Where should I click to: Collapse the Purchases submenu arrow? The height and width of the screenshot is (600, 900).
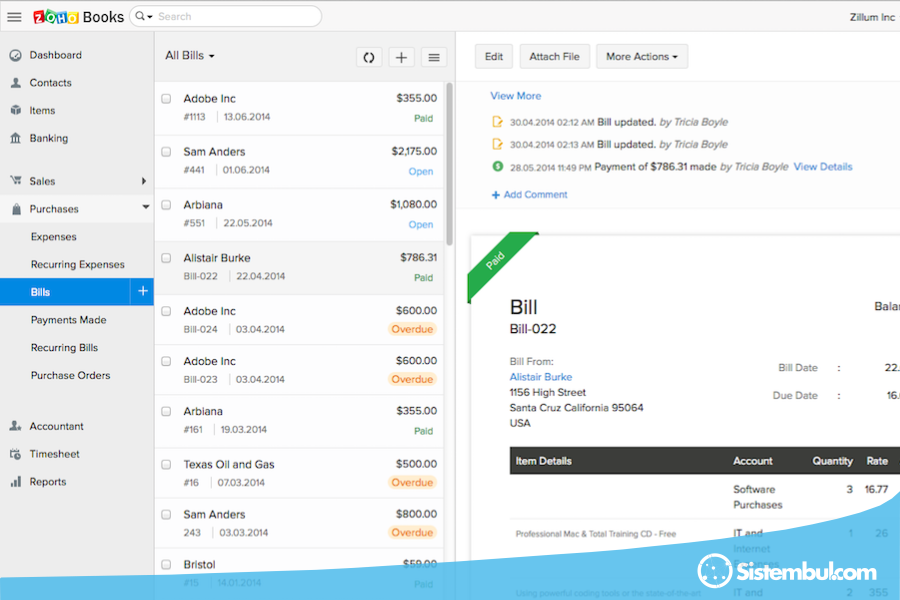[146, 207]
